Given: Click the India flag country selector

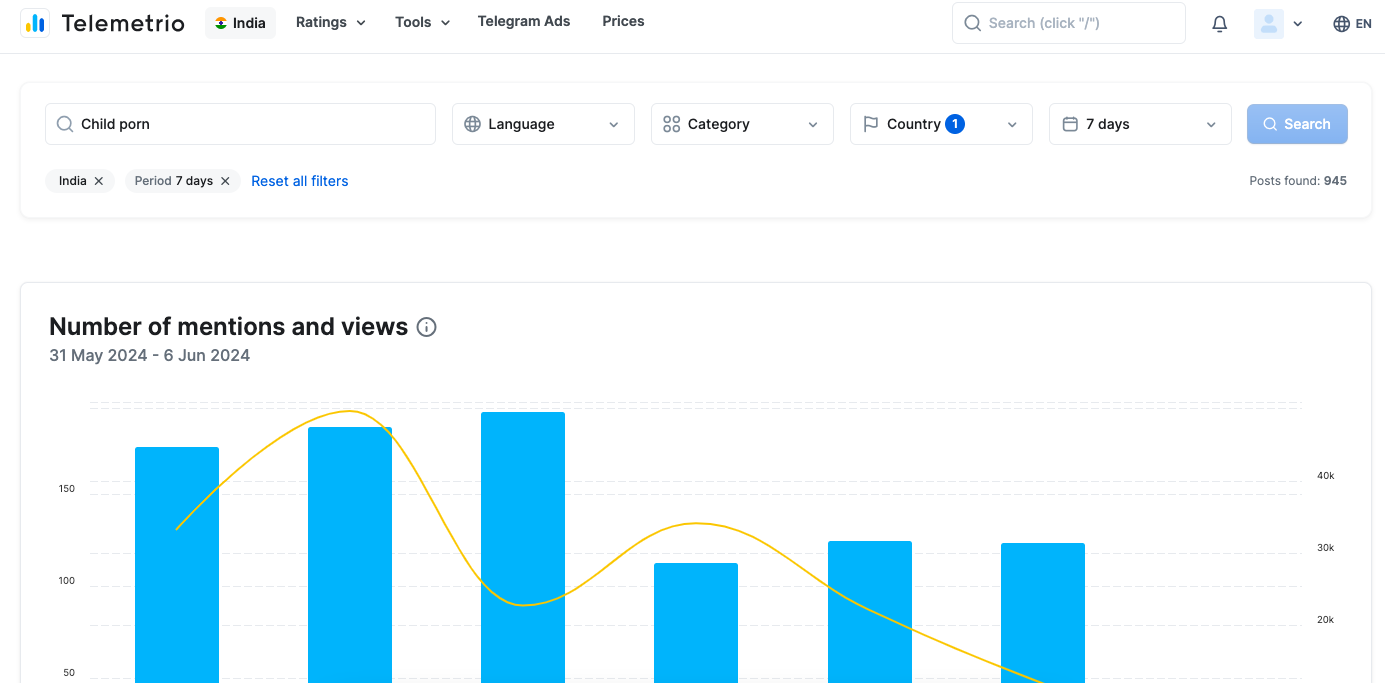Looking at the screenshot, I should 240,23.
